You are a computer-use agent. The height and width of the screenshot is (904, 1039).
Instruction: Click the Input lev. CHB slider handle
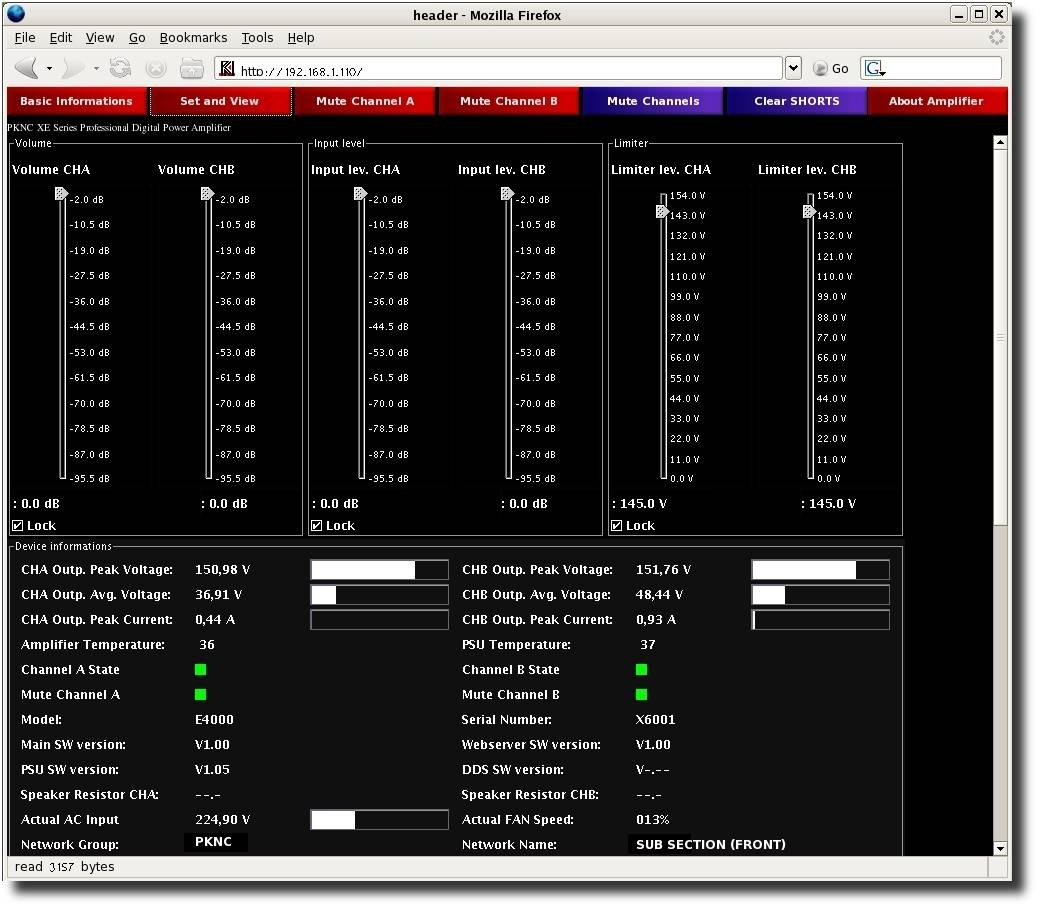point(508,194)
